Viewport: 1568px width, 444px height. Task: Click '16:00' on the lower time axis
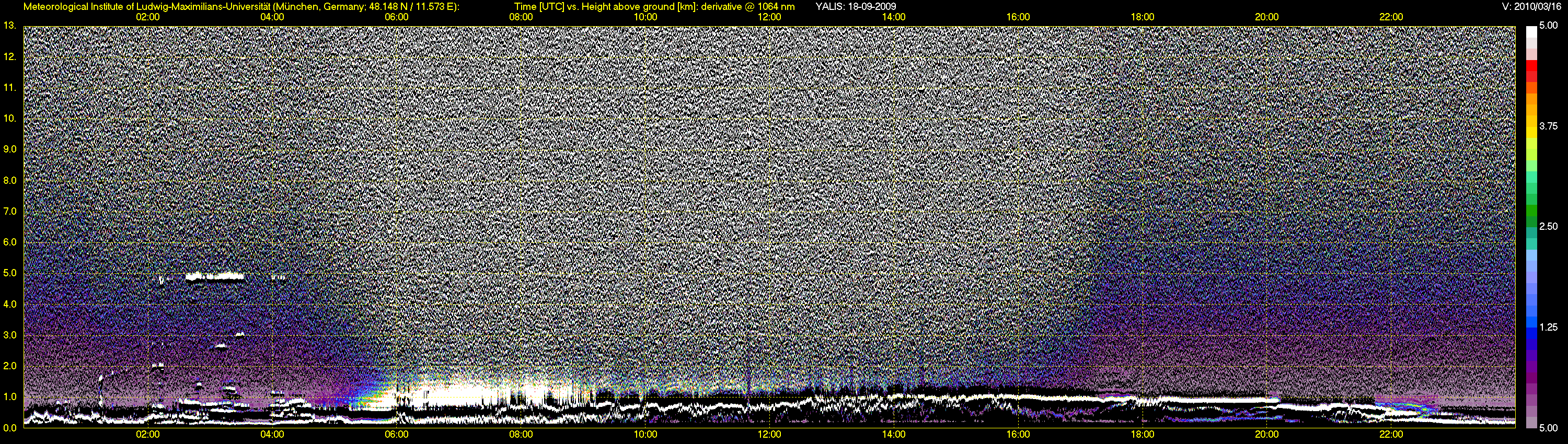1018,434
